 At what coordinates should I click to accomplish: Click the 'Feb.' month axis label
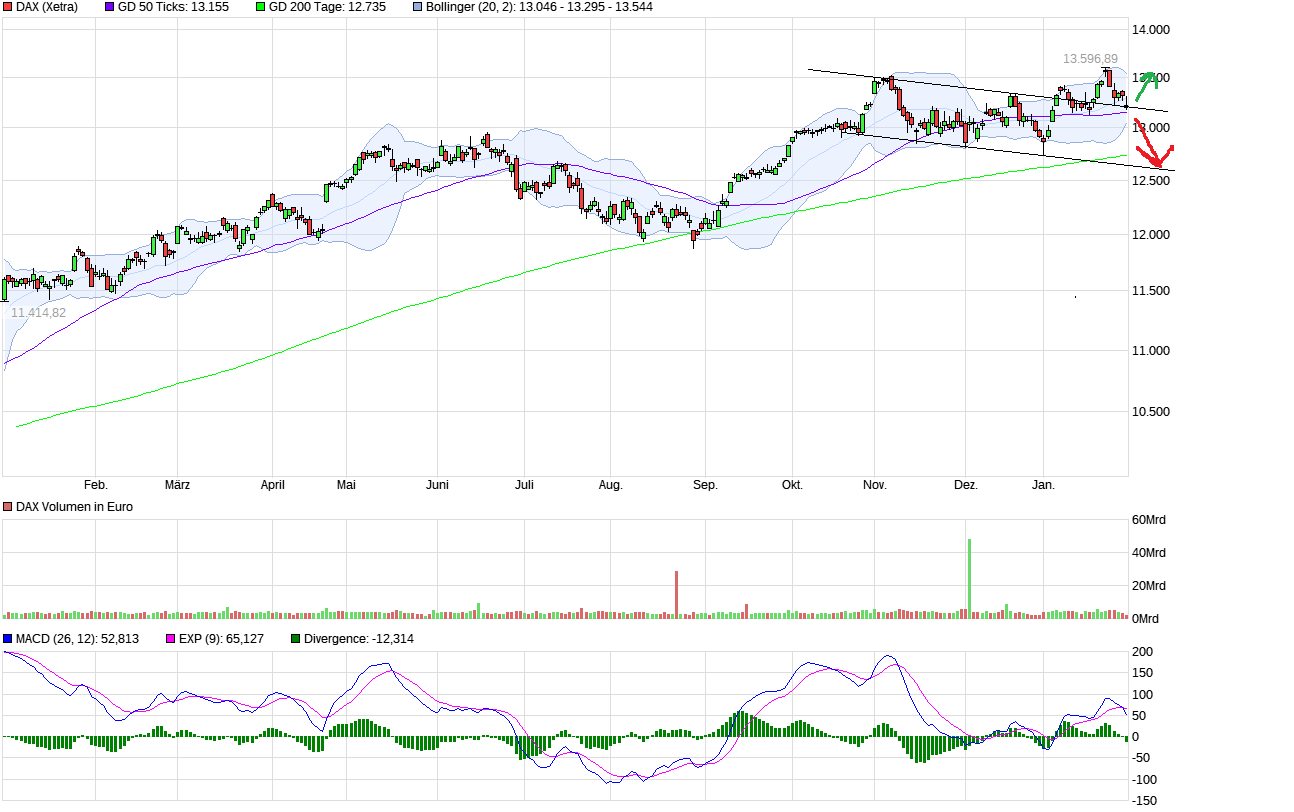click(96, 485)
